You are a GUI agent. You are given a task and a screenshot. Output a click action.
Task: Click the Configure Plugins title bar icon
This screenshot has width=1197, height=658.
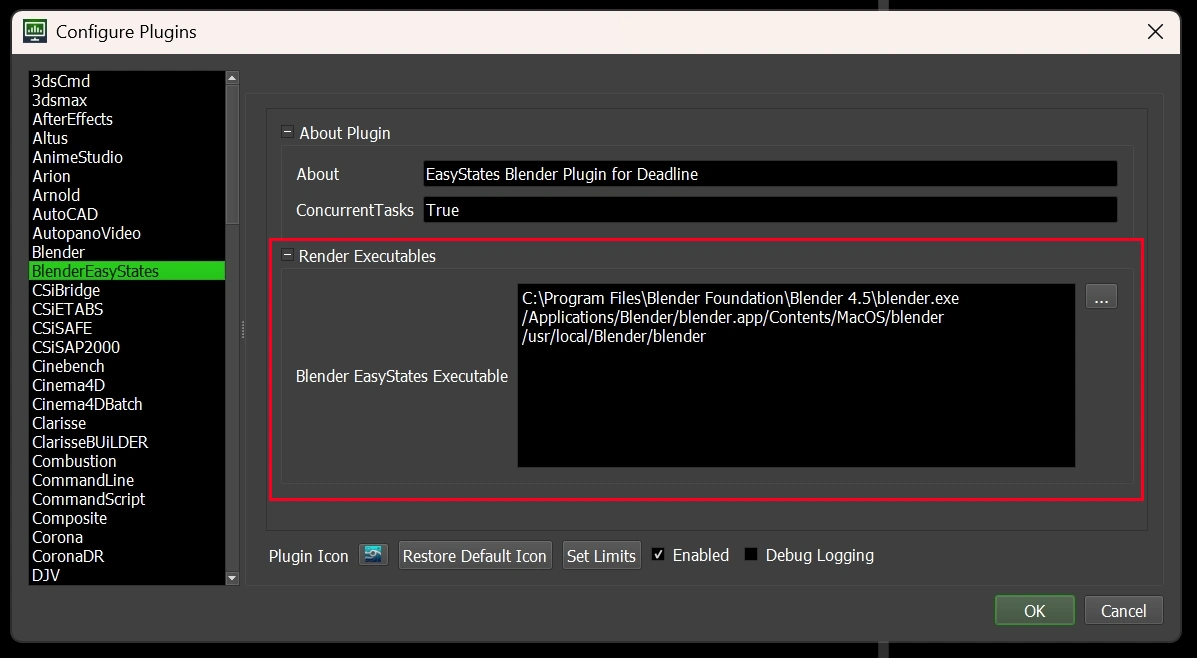click(34, 31)
